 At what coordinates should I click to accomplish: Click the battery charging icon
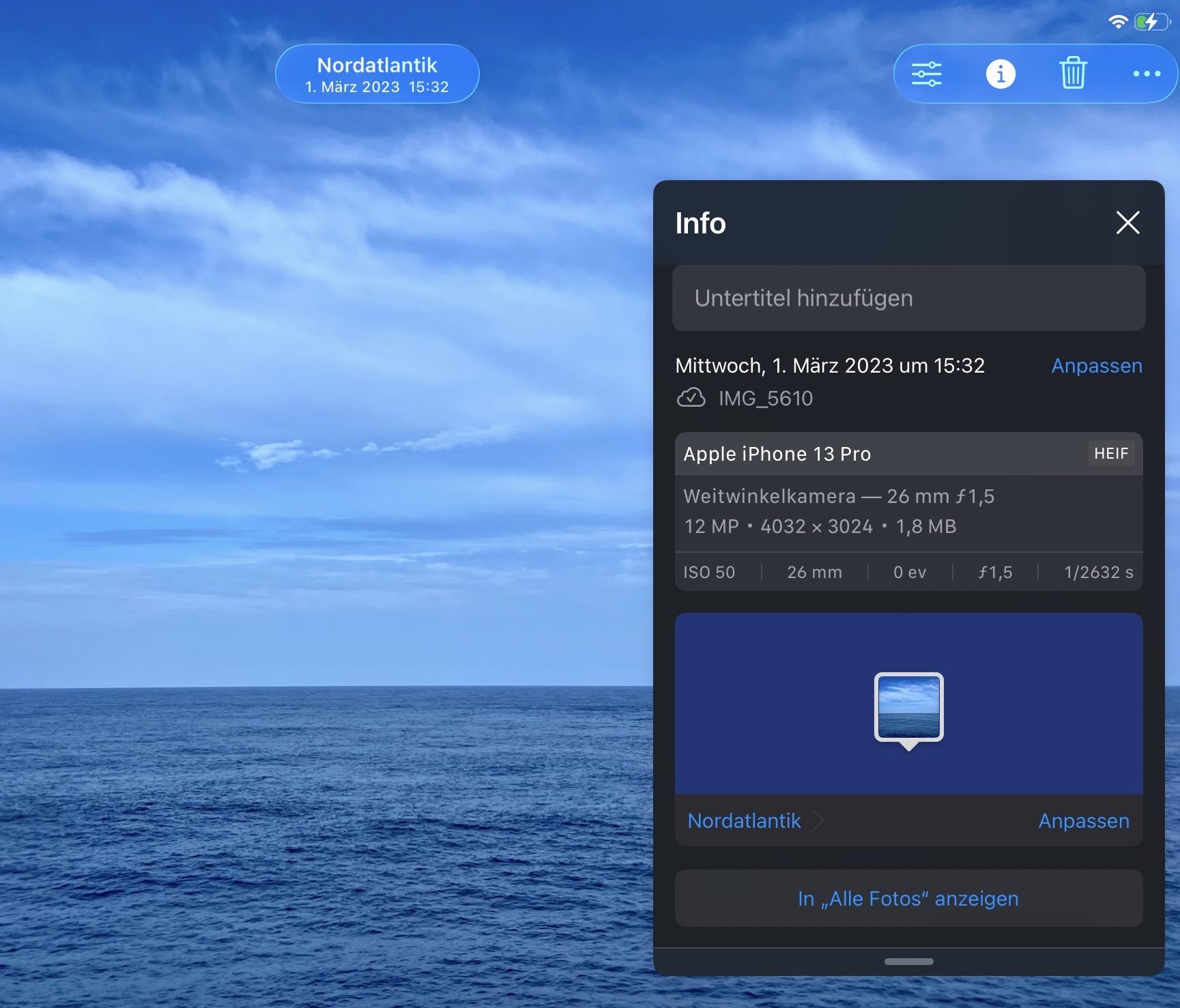[x=1151, y=22]
